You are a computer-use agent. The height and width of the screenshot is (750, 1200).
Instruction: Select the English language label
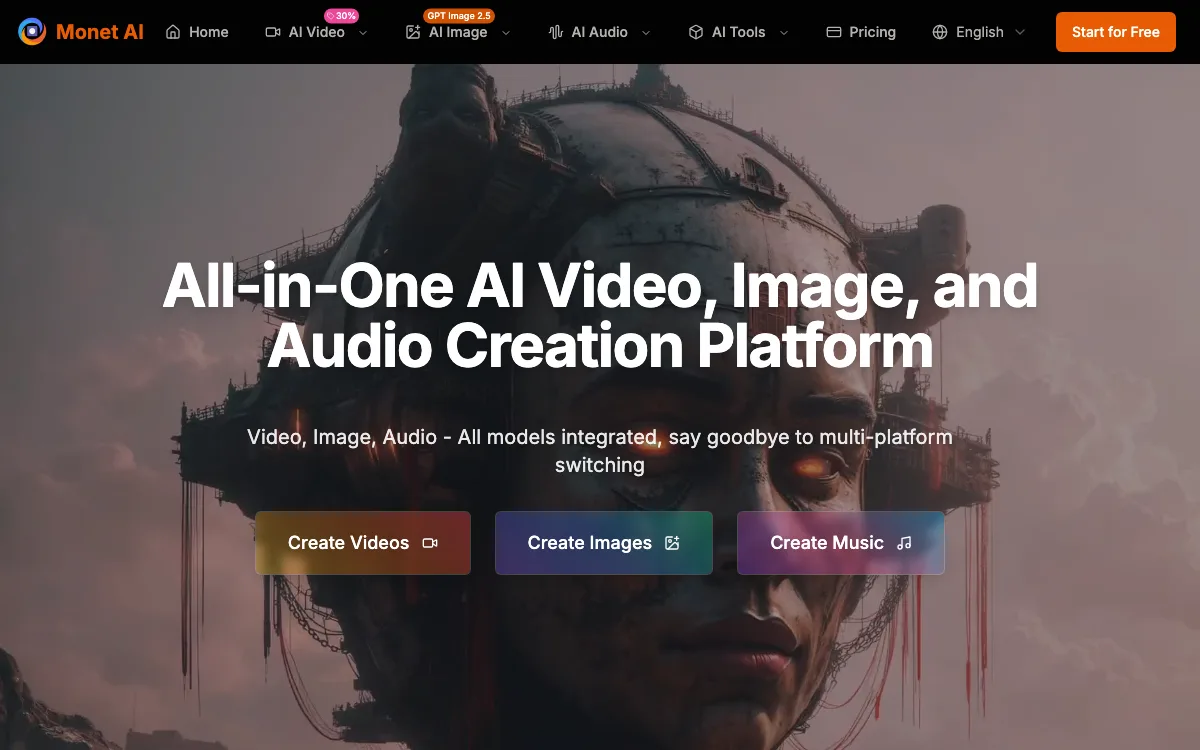coord(980,32)
